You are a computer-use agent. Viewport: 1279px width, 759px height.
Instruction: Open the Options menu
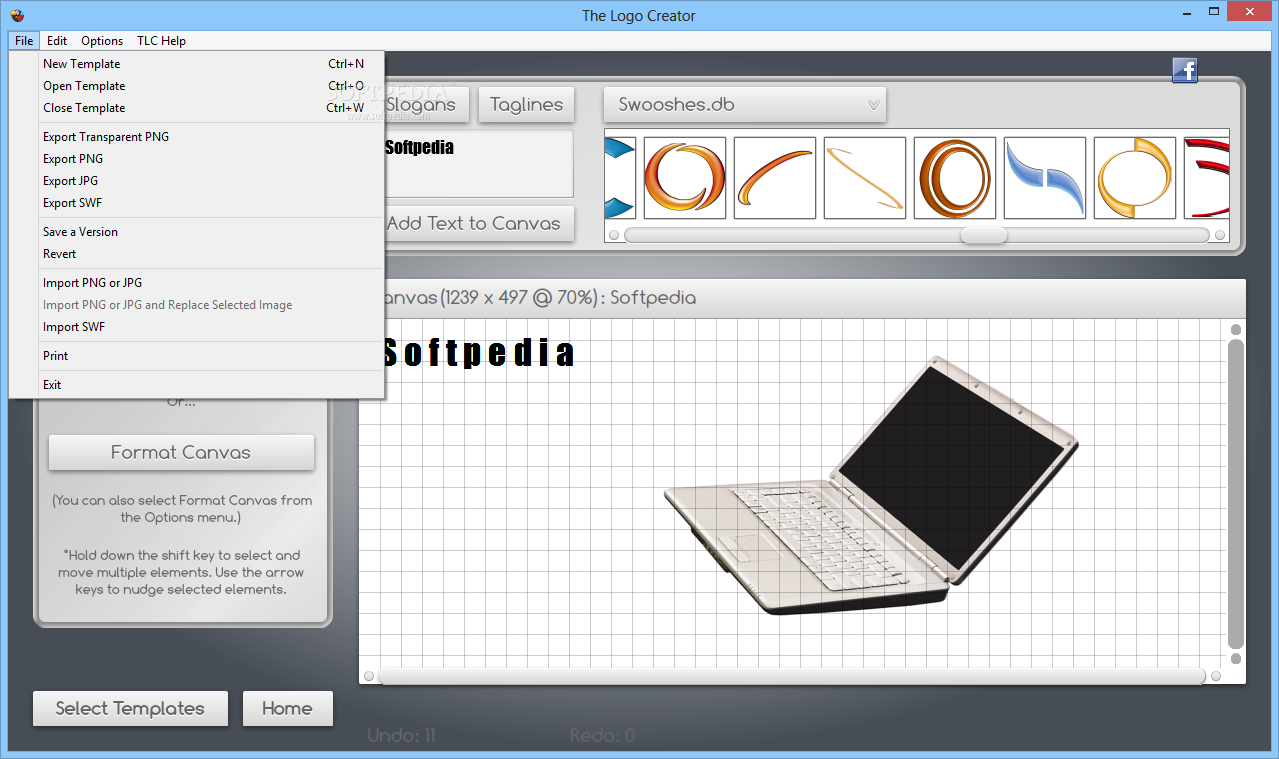[x=102, y=41]
